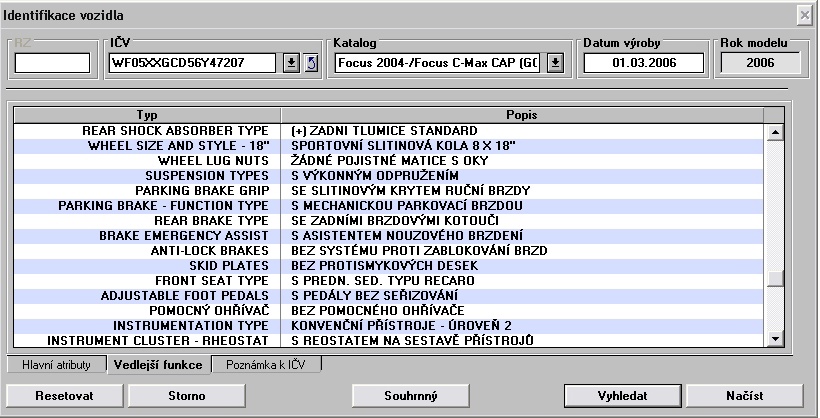Screen dimensions: 820x418
Task: Click the scroll down arrow of the list
Action: [x=773, y=340]
